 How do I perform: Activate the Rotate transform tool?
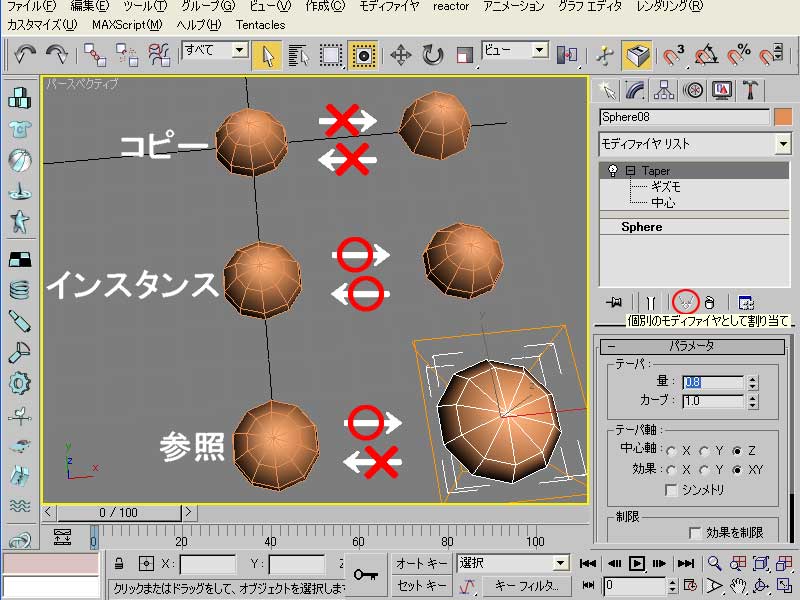(x=432, y=54)
